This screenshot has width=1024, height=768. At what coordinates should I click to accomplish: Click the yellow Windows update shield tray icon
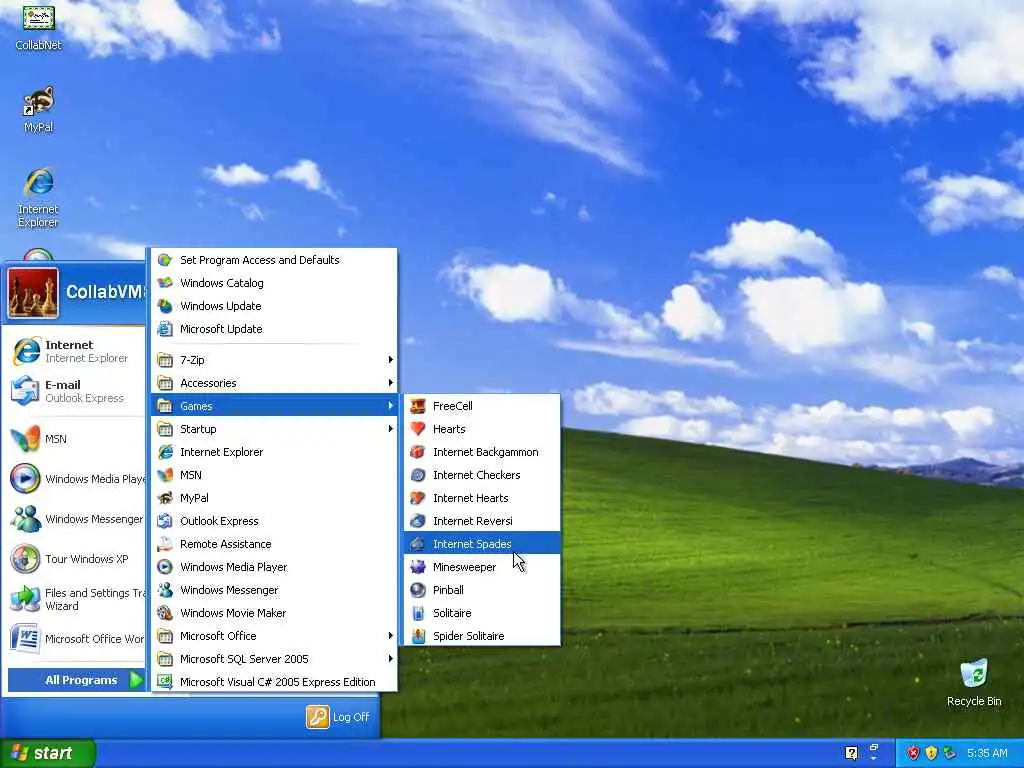[x=931, y=753]
